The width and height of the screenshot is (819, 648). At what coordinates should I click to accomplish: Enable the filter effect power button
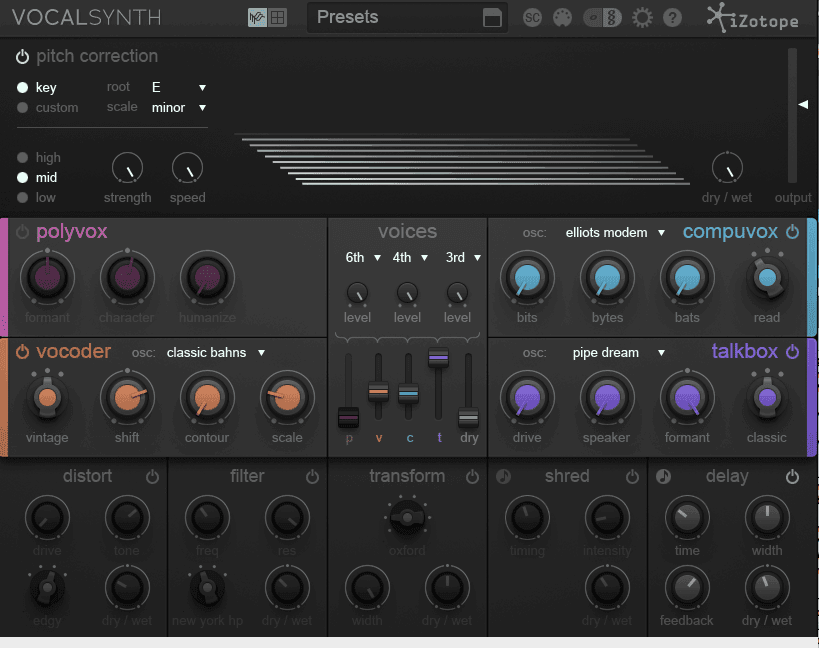pos(312,477)
